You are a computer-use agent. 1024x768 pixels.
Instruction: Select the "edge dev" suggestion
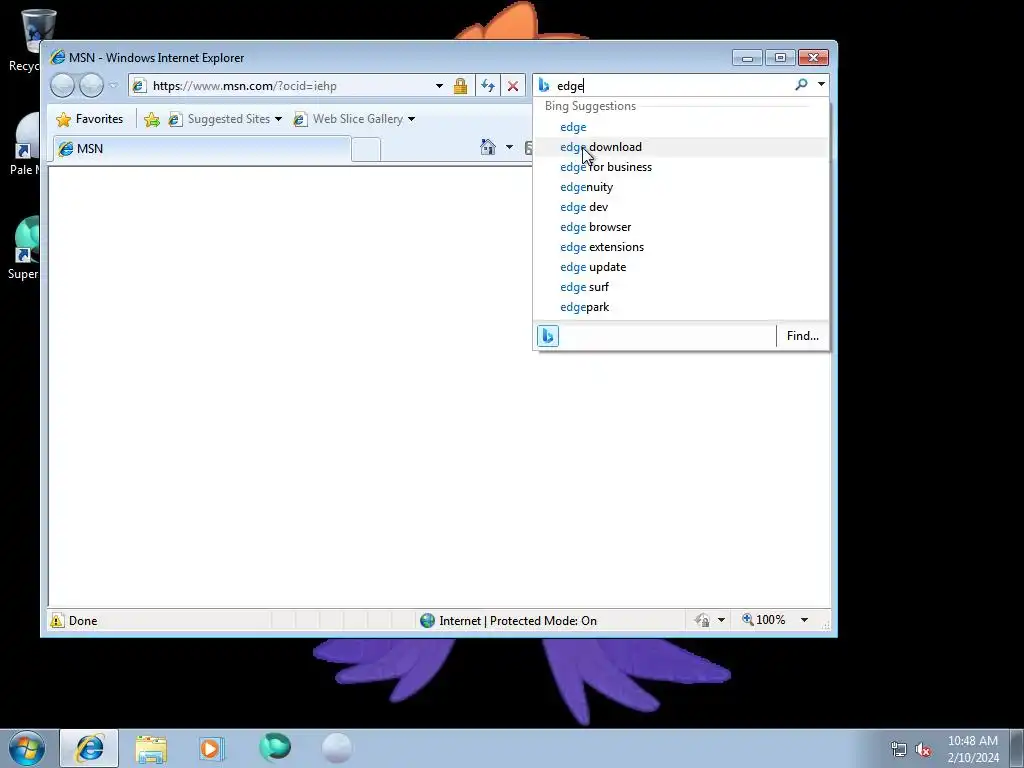point(681,207)
